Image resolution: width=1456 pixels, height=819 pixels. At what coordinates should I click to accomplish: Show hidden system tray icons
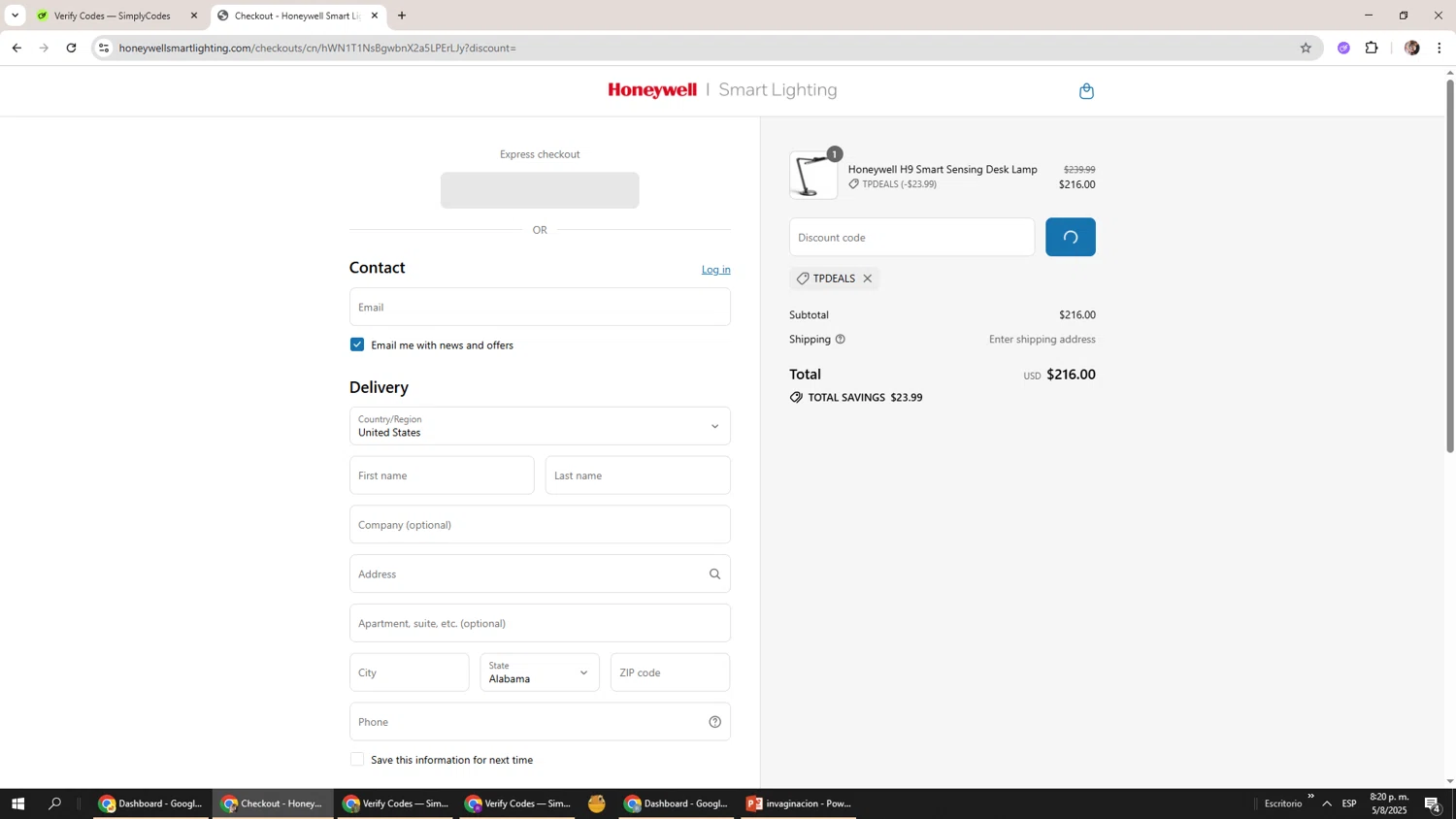[x=1327, y=803]
